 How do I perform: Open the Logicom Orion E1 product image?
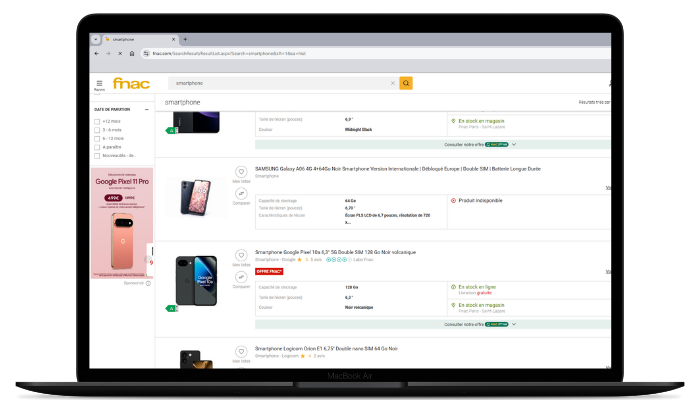coord(196,359)
